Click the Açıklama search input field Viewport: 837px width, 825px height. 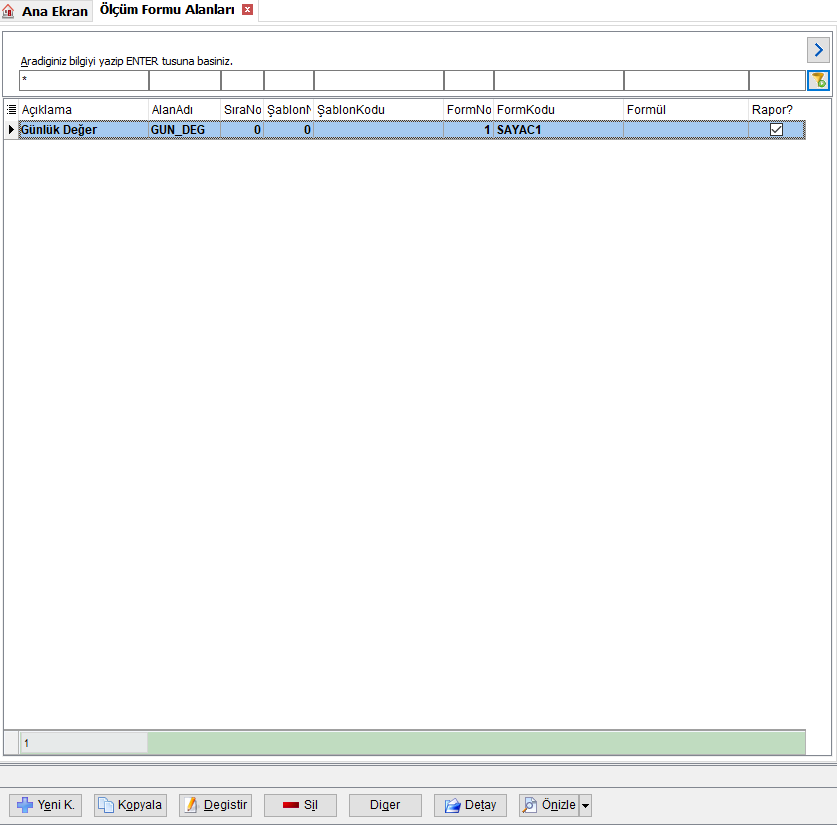click(84, 81)
